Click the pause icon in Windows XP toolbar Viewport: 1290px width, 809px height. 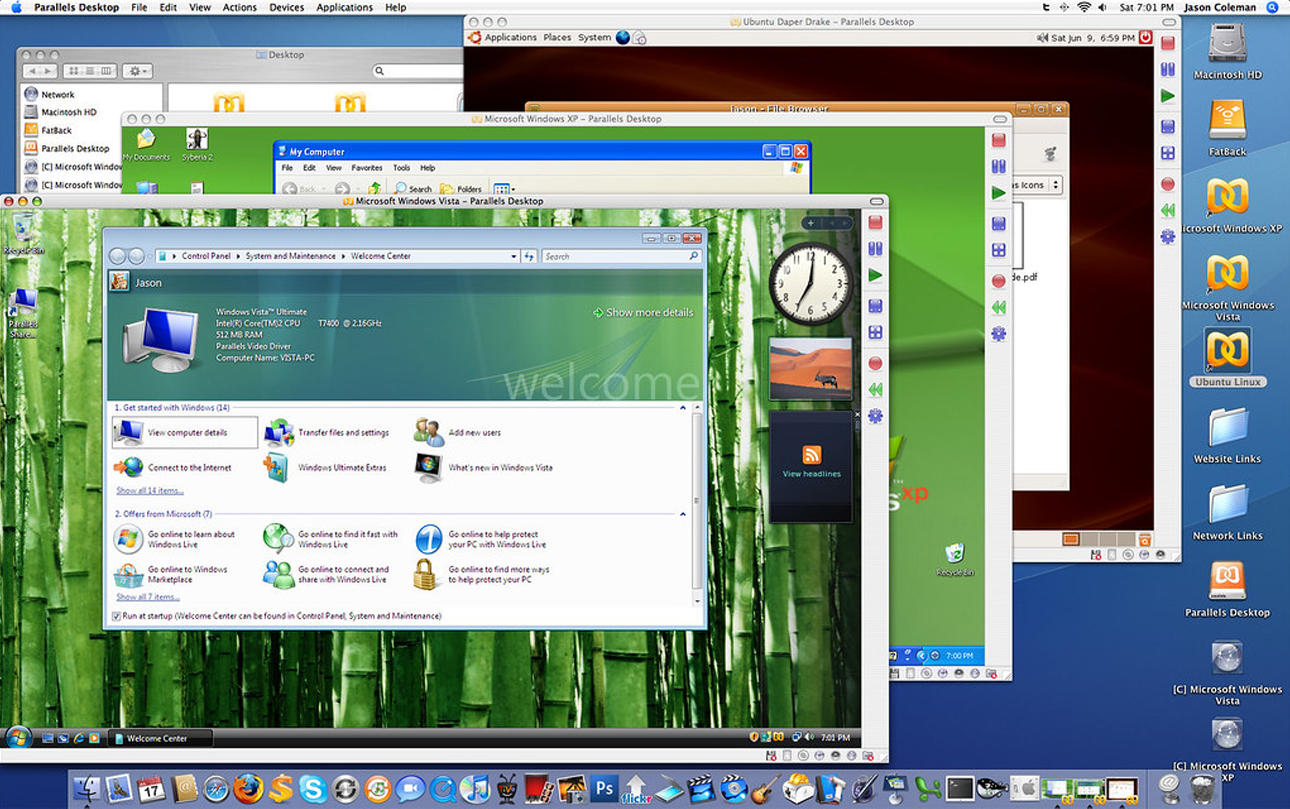pyautogui.click(x=998, y=166)
